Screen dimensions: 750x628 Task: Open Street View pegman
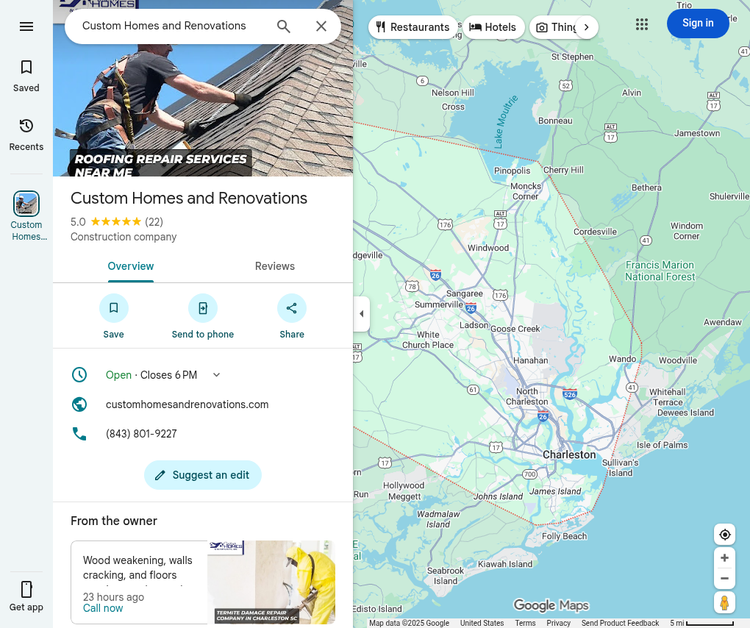click(x=725, y=602)
